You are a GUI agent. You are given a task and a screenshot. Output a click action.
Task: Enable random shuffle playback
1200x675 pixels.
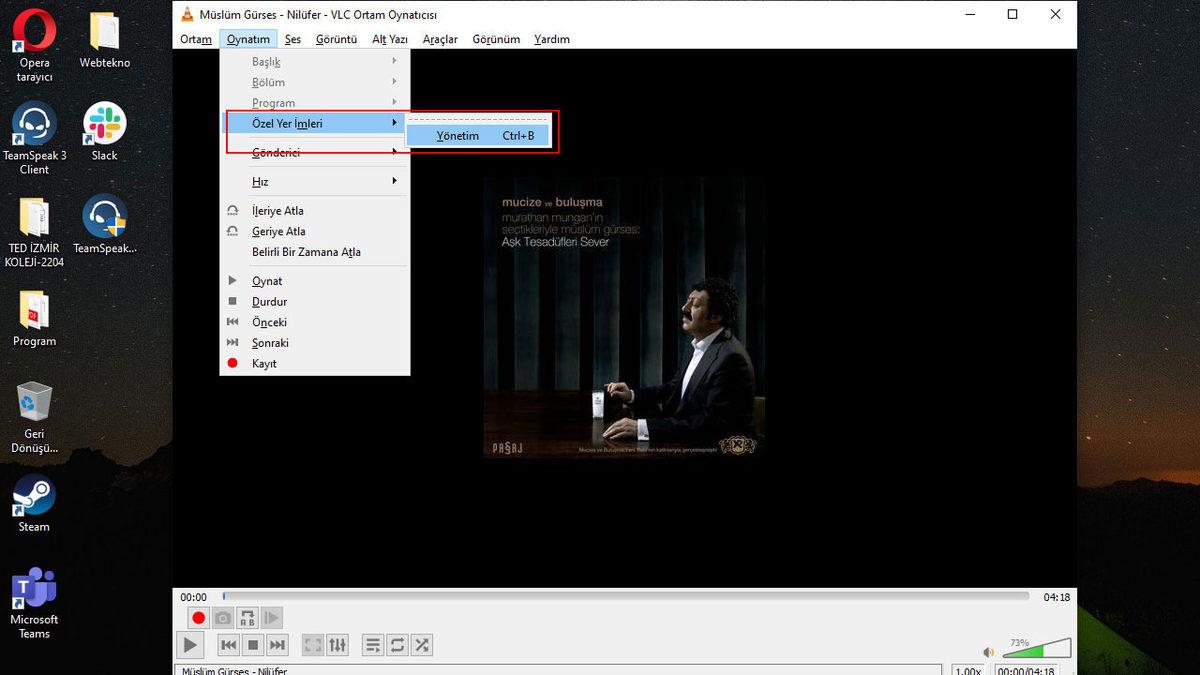(x=420, y=644)
